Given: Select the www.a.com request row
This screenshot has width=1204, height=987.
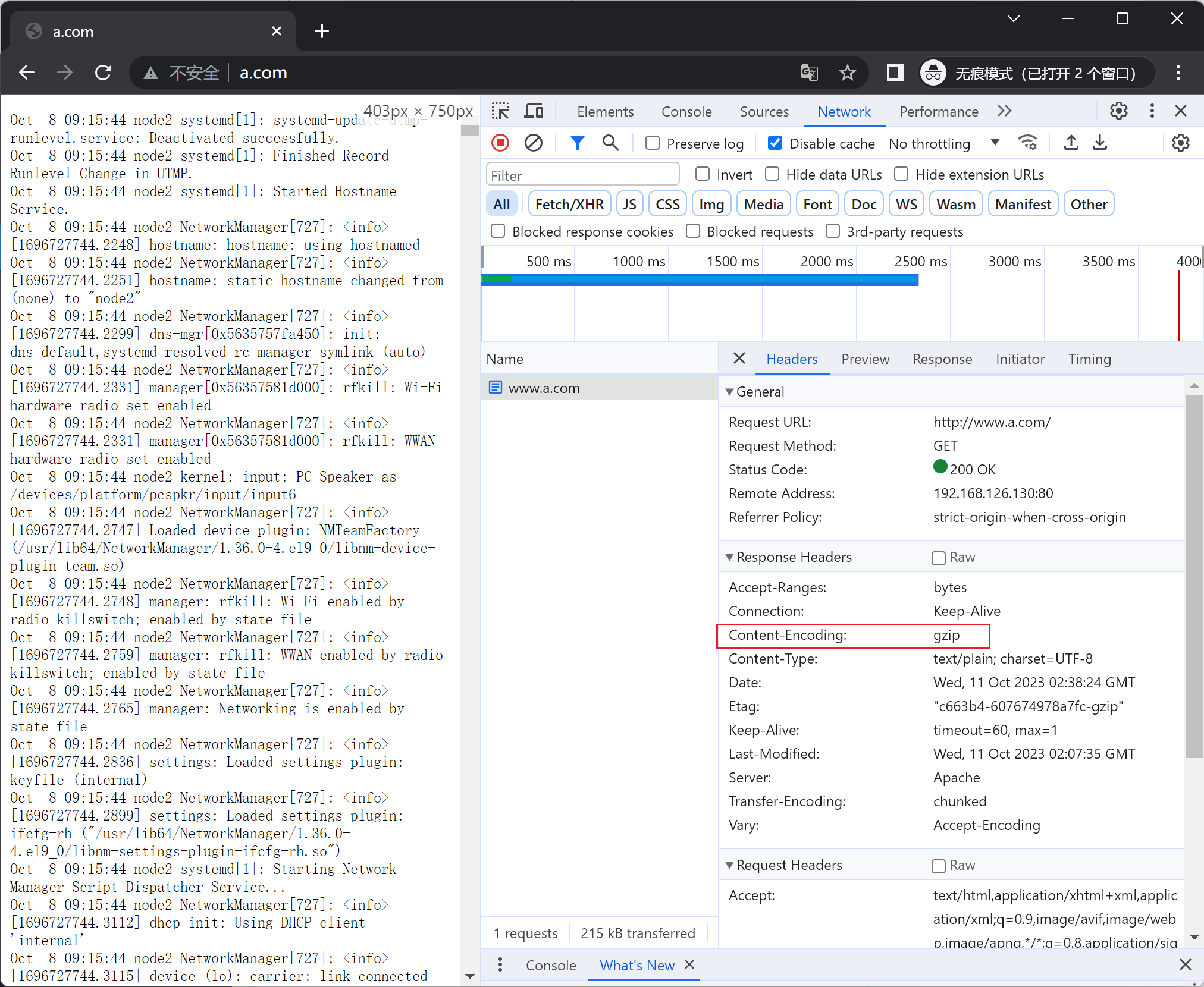Looking at the screenshot, I should [x=544, y=388].
